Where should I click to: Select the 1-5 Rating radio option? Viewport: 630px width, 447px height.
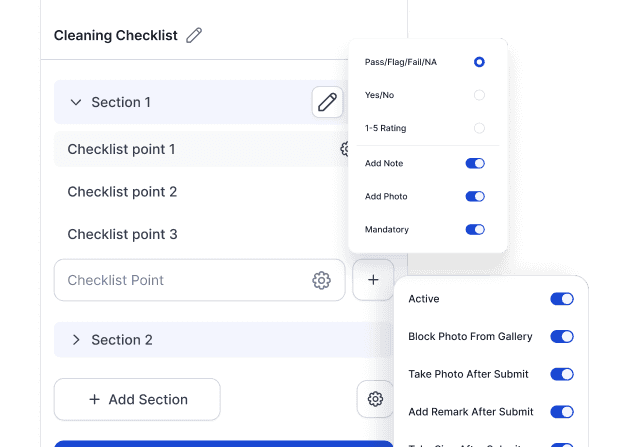tap(479, 128)
